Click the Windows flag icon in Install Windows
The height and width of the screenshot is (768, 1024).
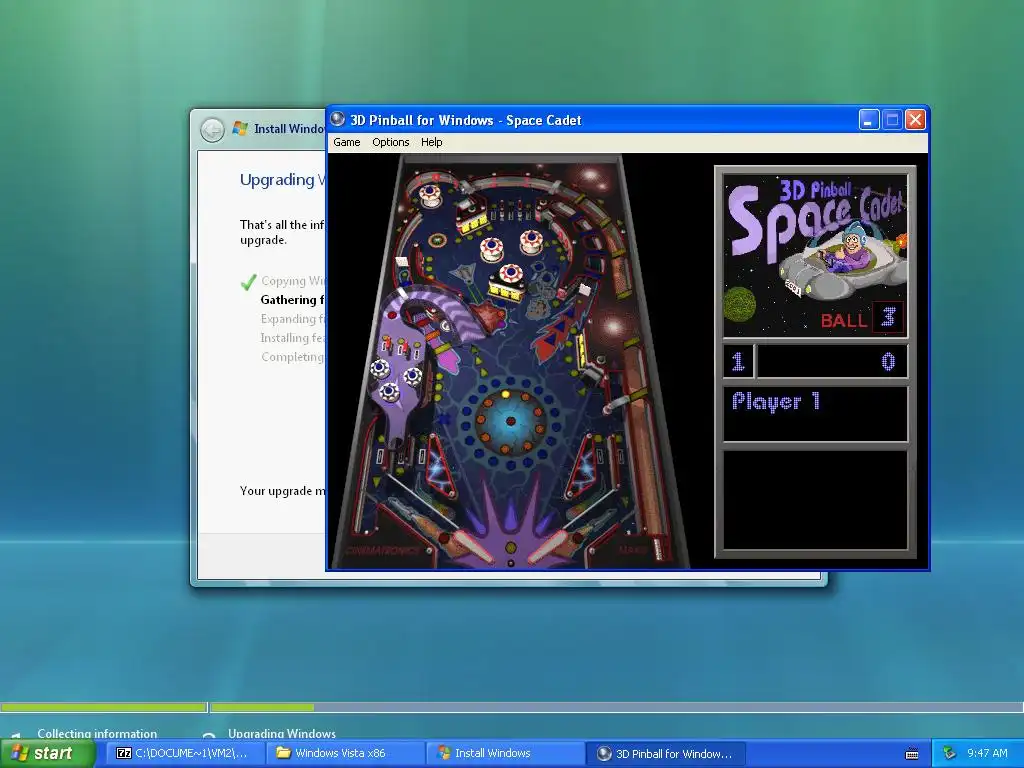point(240,128)
